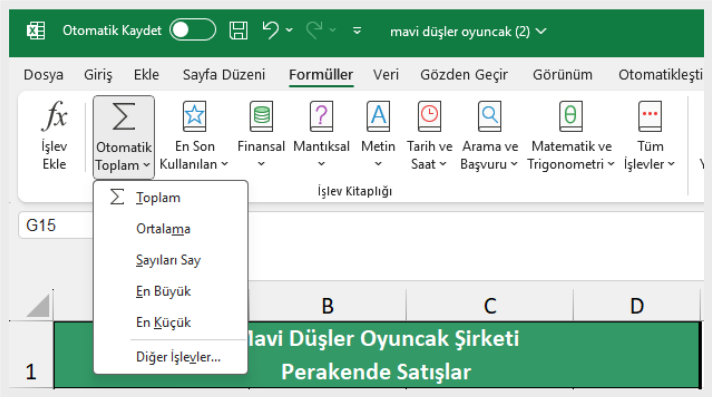The image size is (712, 397).
Task: Click the Name Box showing G15
Action: coord(55,225)
